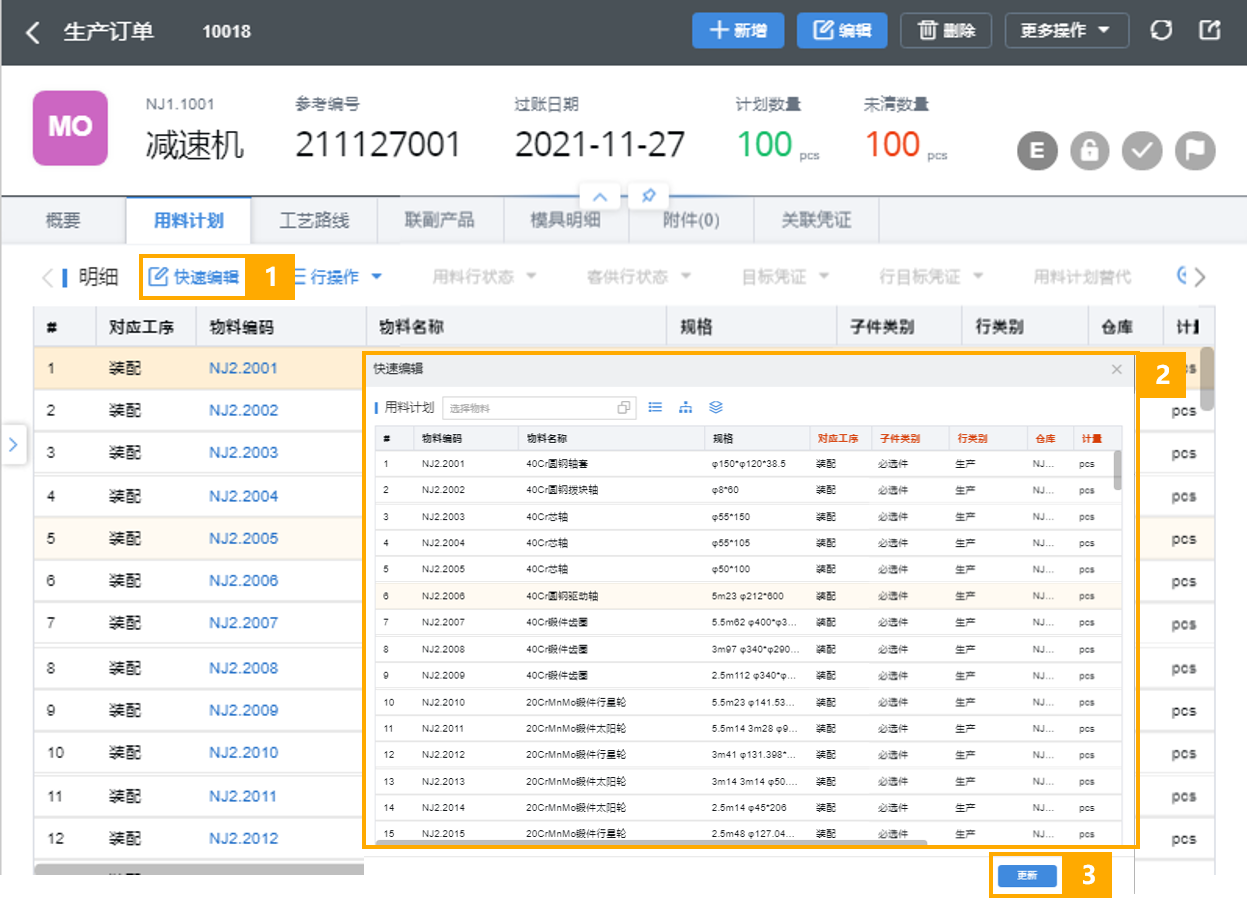Click the E status circle icon
Image resolution: width=1247 pixels, height=906 pixels.
tap(1037, 151)
